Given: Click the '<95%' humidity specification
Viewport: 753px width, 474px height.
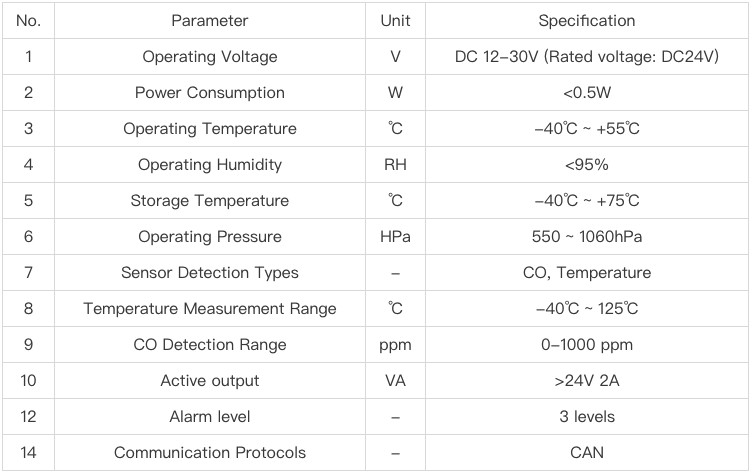Looking at the screenshot, I should 586,164.
